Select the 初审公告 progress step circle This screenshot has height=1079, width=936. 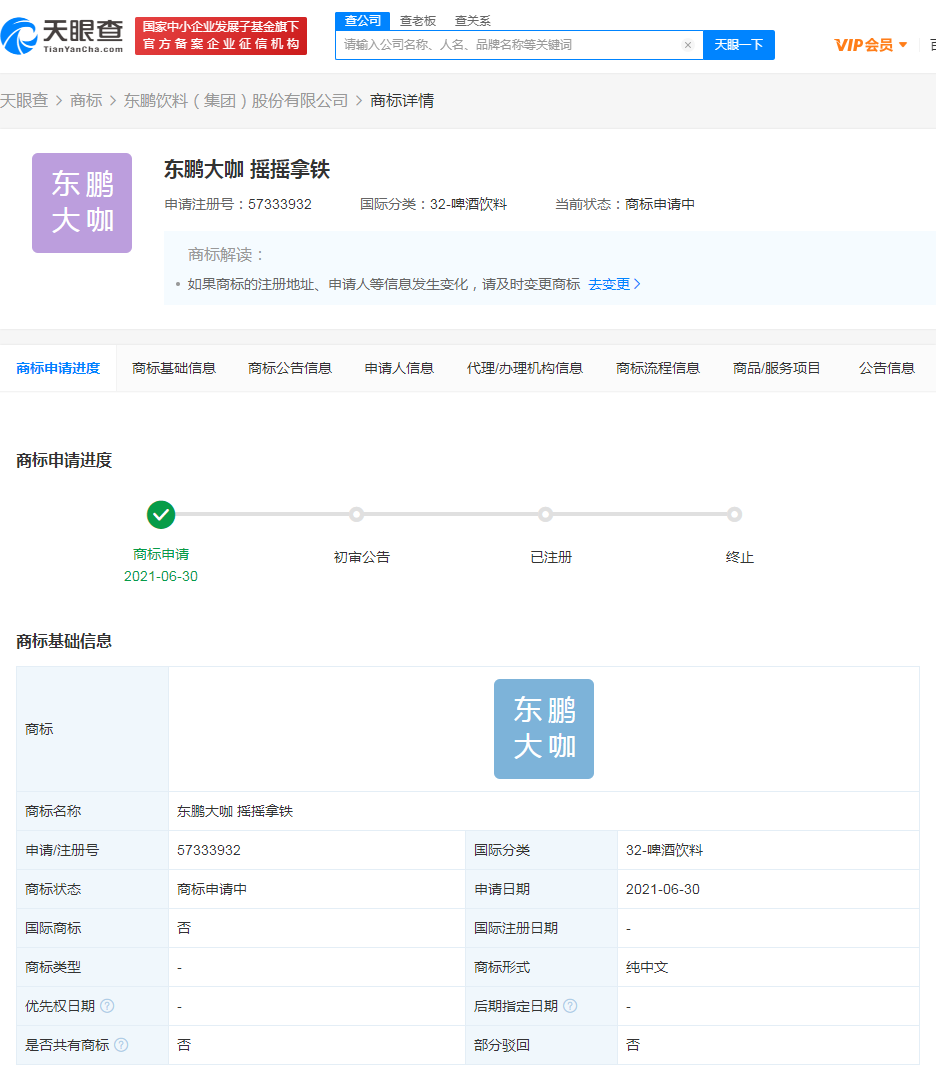point(356,515)
